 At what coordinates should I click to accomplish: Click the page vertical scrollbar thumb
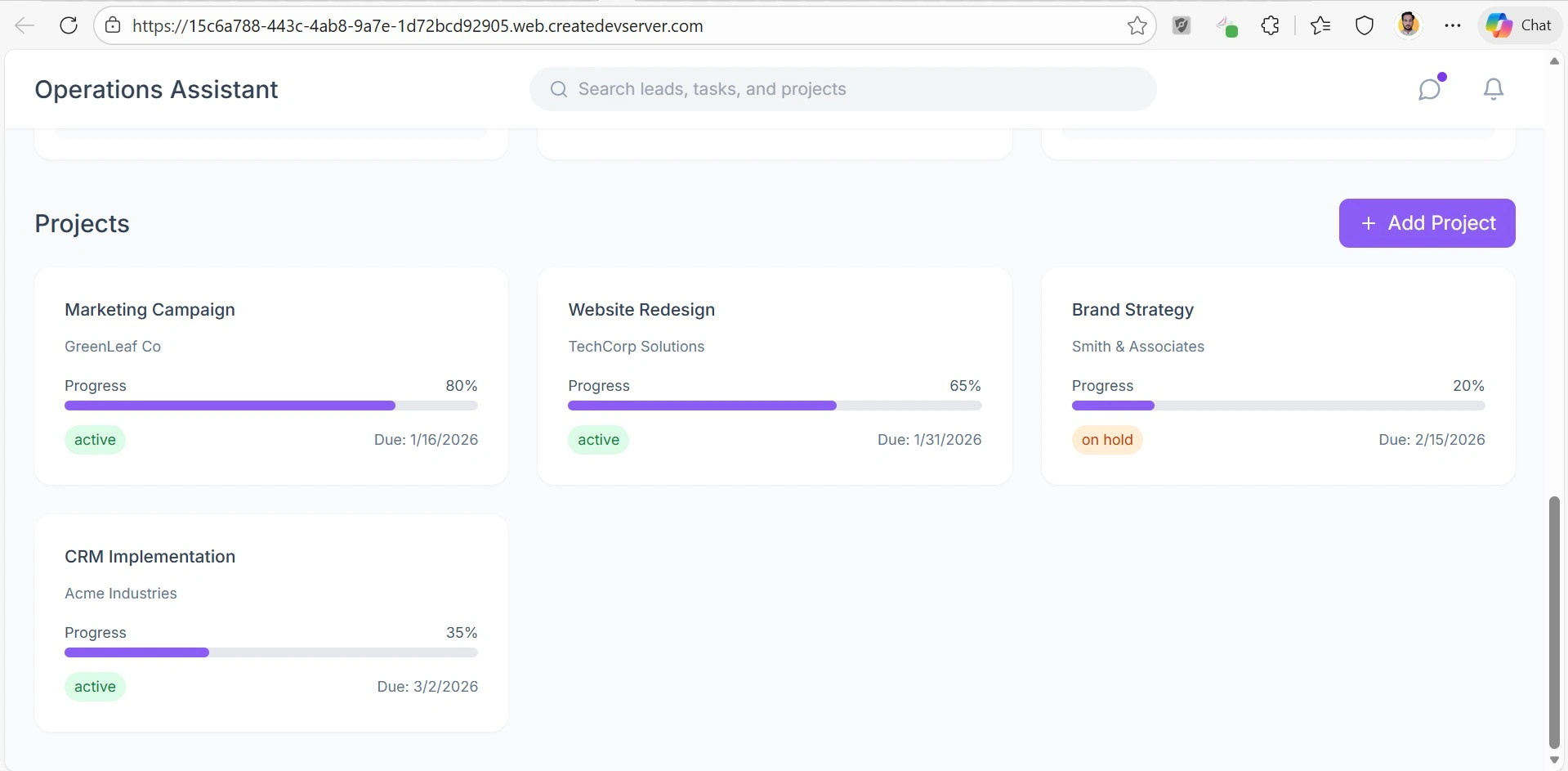click(x=1553, y=621)
